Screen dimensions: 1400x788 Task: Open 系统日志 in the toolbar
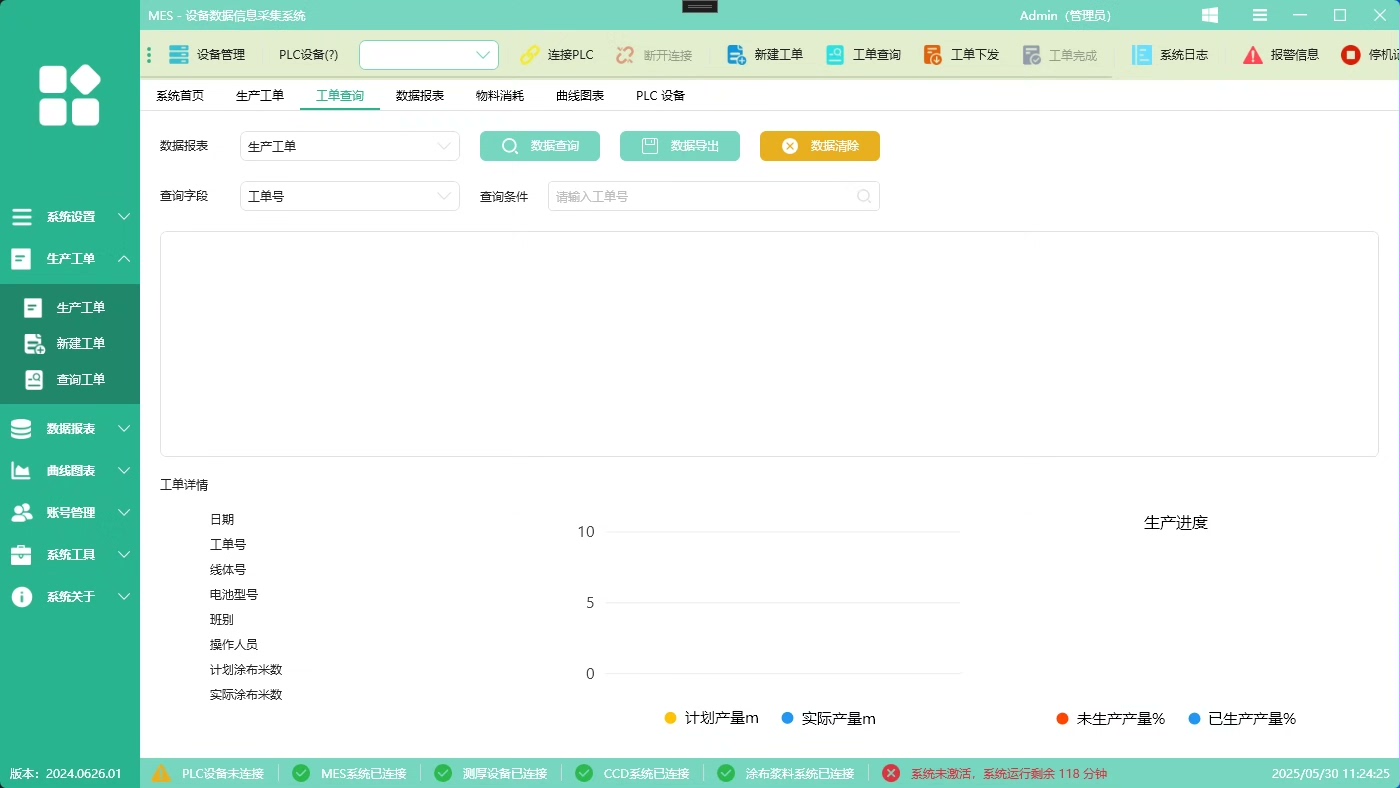[x=1142, y=55]
